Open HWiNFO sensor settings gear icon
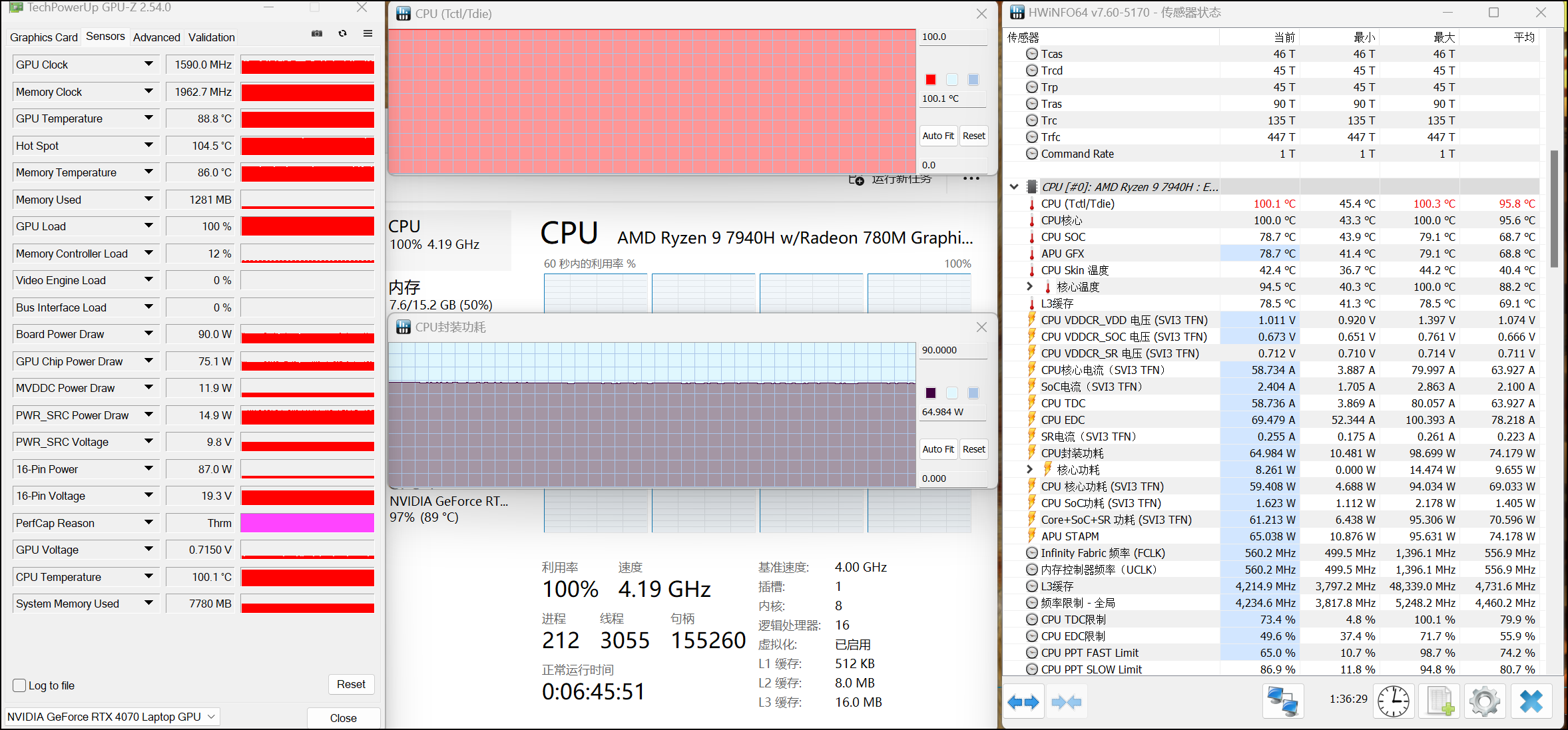Screen dimensions: 1568x730 tap(1484, 702)
